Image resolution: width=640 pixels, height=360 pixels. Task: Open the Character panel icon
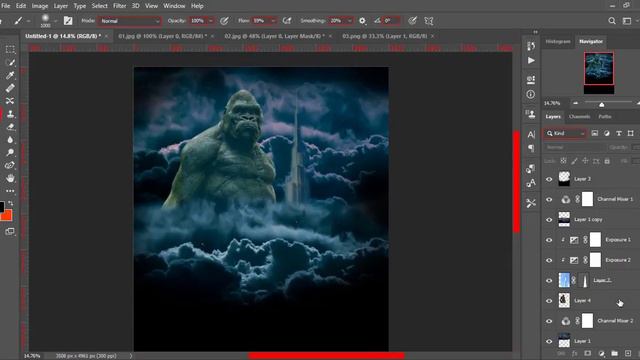point(531,134)
